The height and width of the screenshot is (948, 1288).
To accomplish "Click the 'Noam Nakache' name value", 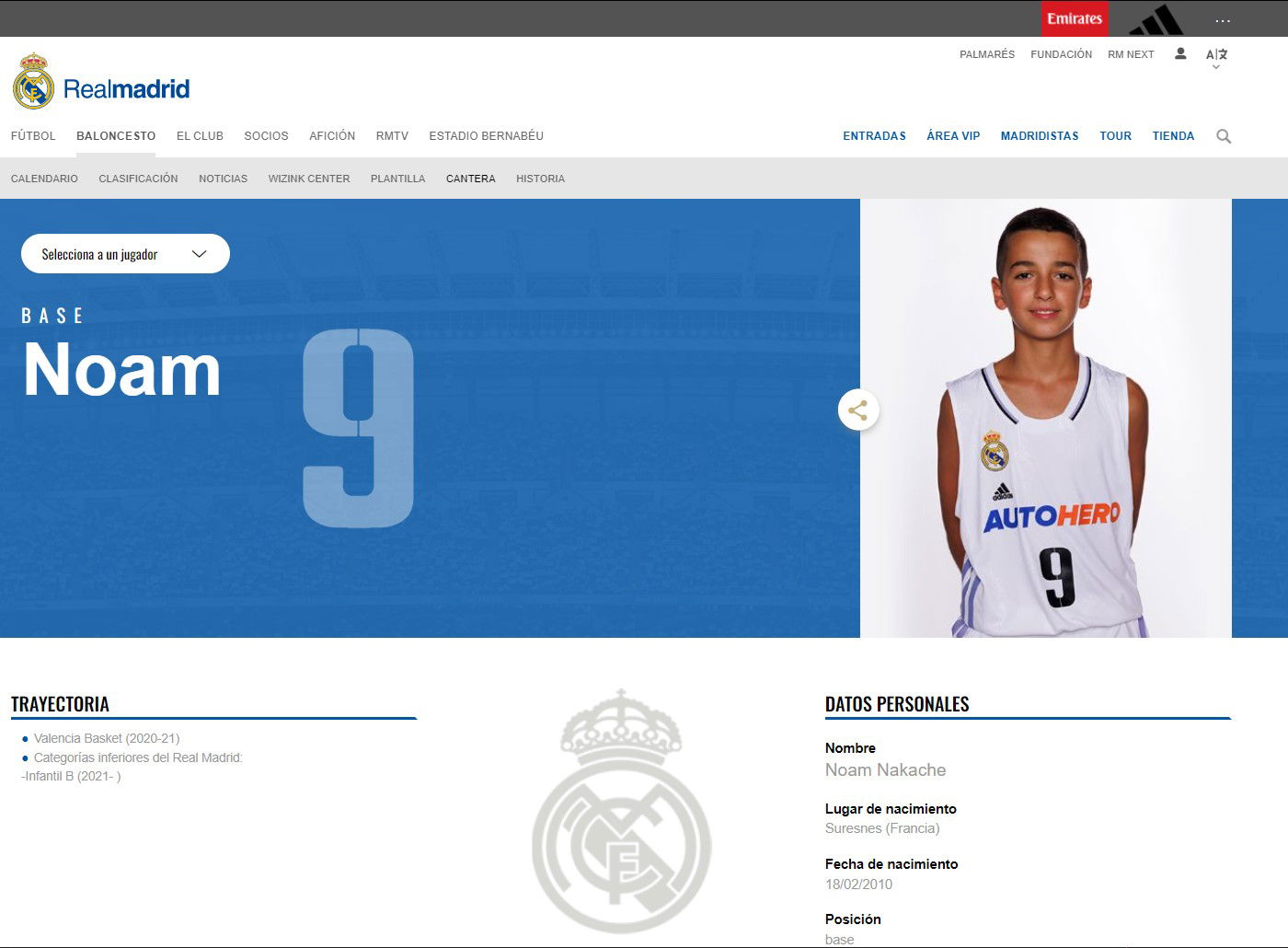I will point(885,770).
